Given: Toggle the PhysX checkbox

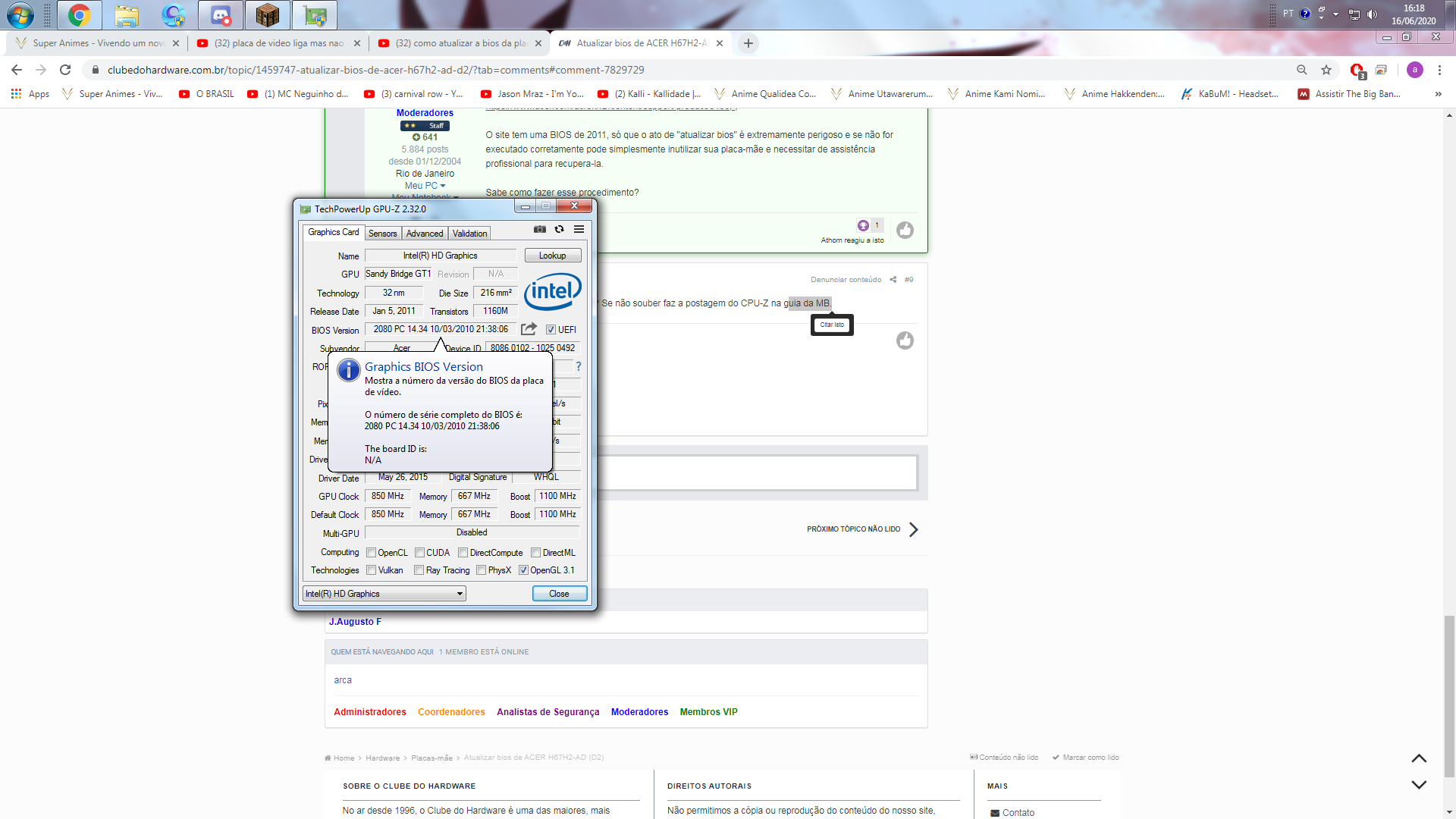Looking at the screenshot, I should click(481, 570).
